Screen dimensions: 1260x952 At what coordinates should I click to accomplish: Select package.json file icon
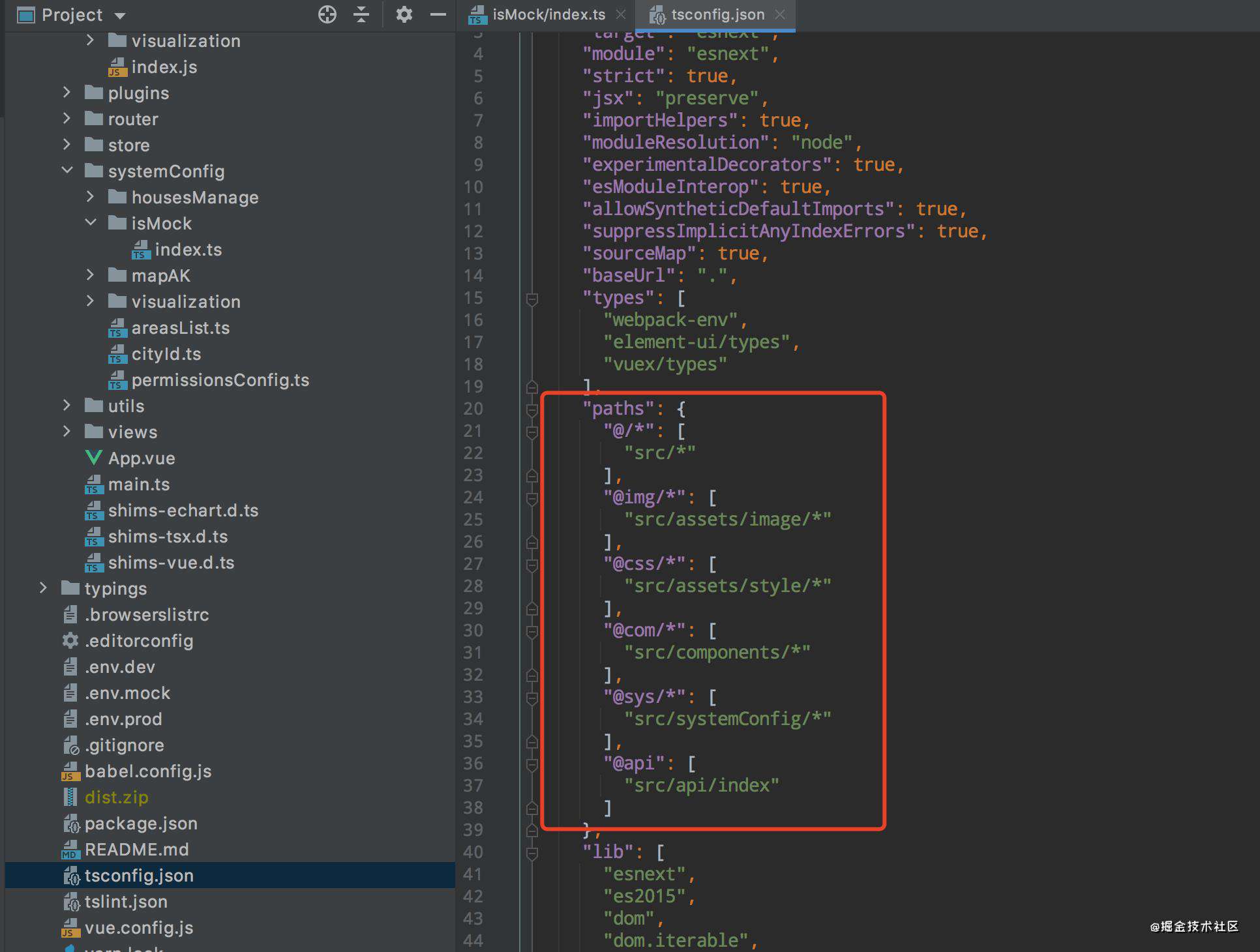click(x=71, y=824)
